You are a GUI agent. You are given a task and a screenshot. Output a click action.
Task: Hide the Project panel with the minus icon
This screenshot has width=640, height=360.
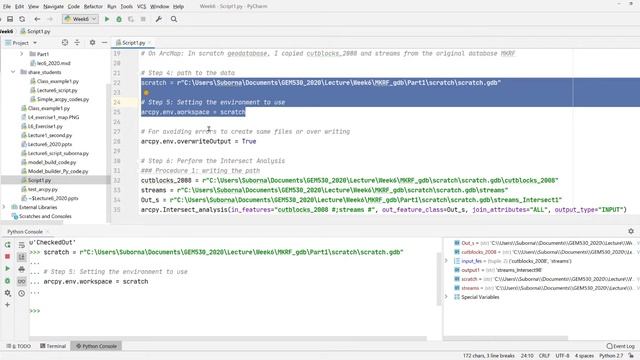point(104,42)
